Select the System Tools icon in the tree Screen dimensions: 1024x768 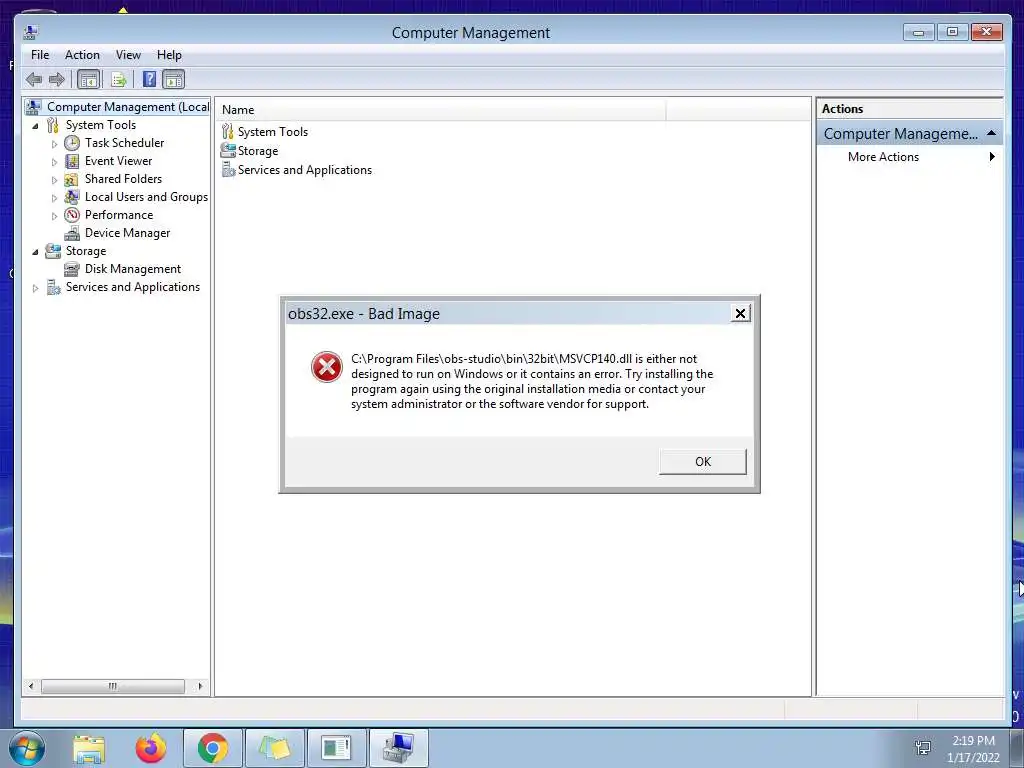point(53,125)
